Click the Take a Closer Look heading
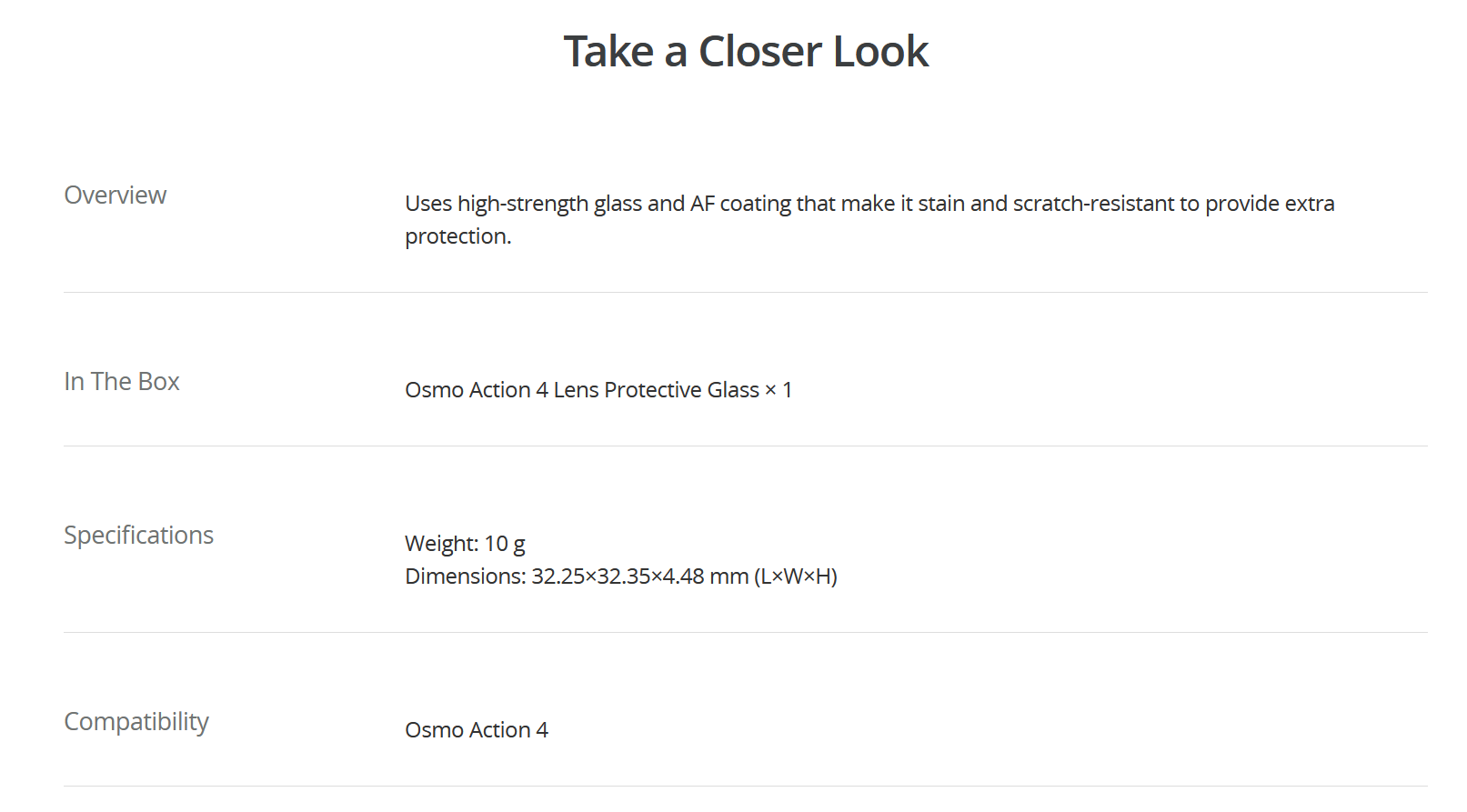The height and width of the screenshot is (812, 1467). tap(746, 51)
